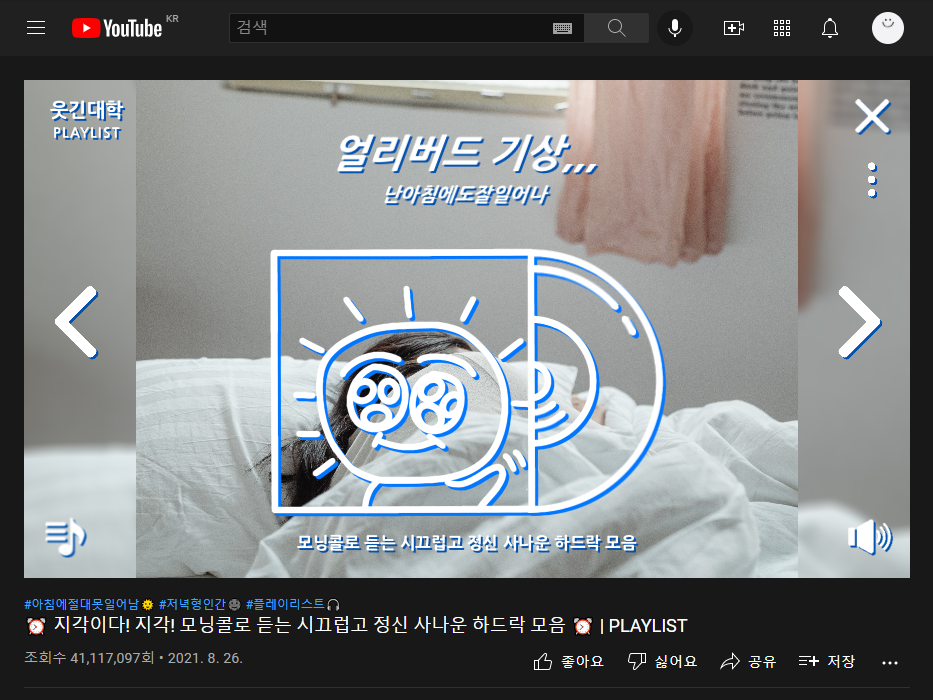This screenshot has height=700, width=933.
Task: Click the search magnifier button
Action: (x=616, y=28)
